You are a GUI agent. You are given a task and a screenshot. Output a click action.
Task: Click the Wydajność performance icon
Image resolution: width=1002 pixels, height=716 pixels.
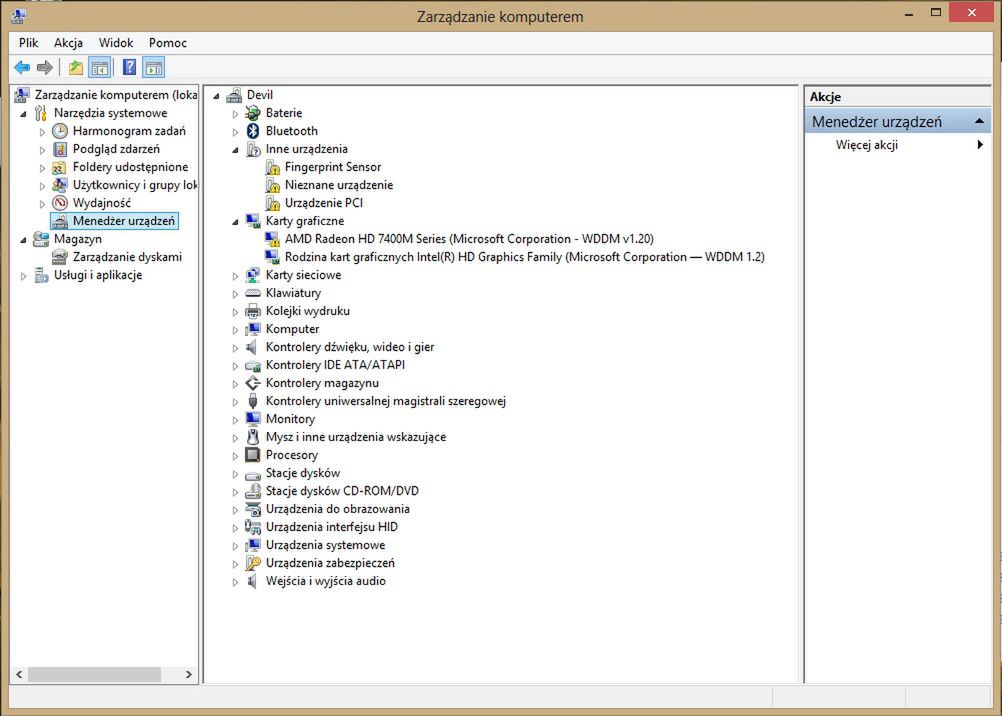point(59,203)
